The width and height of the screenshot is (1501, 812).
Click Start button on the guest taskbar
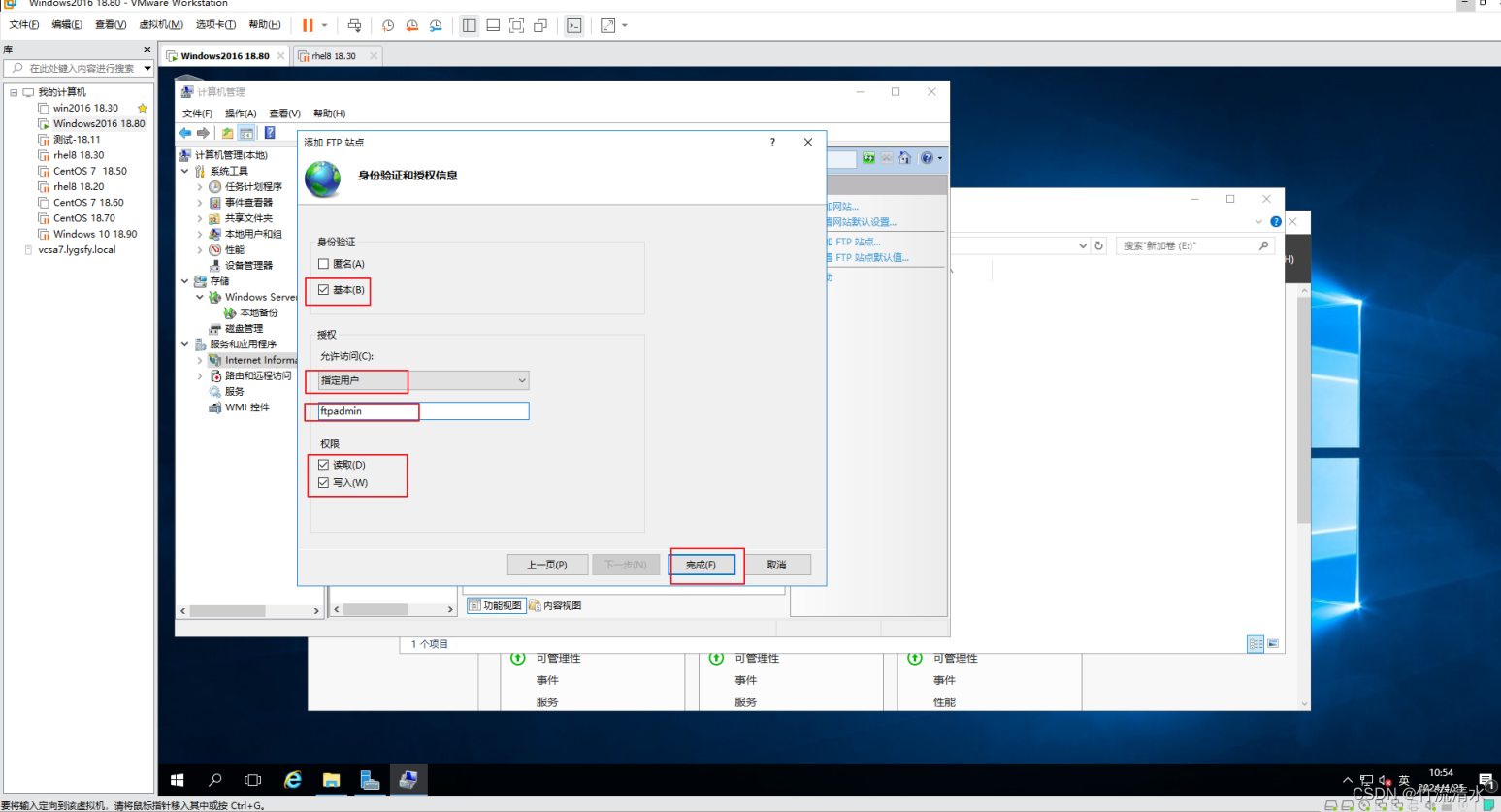pos(177,780)
